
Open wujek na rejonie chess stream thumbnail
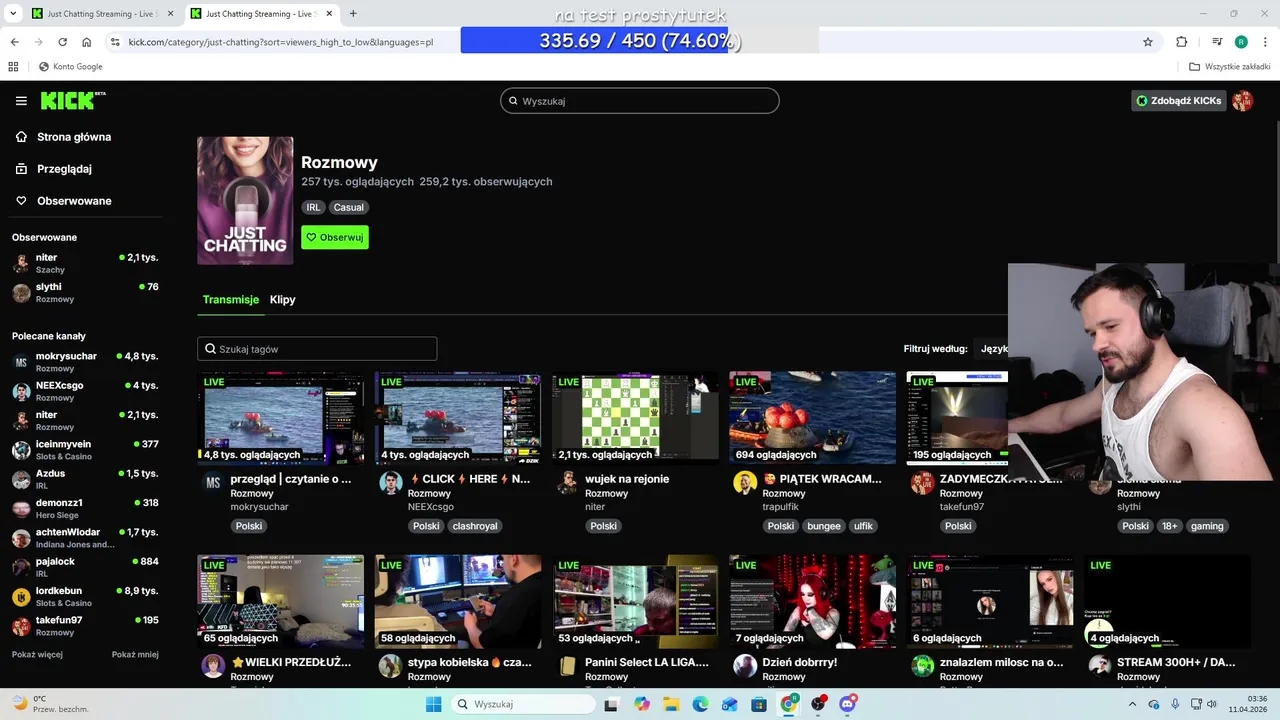pos(635,418)
